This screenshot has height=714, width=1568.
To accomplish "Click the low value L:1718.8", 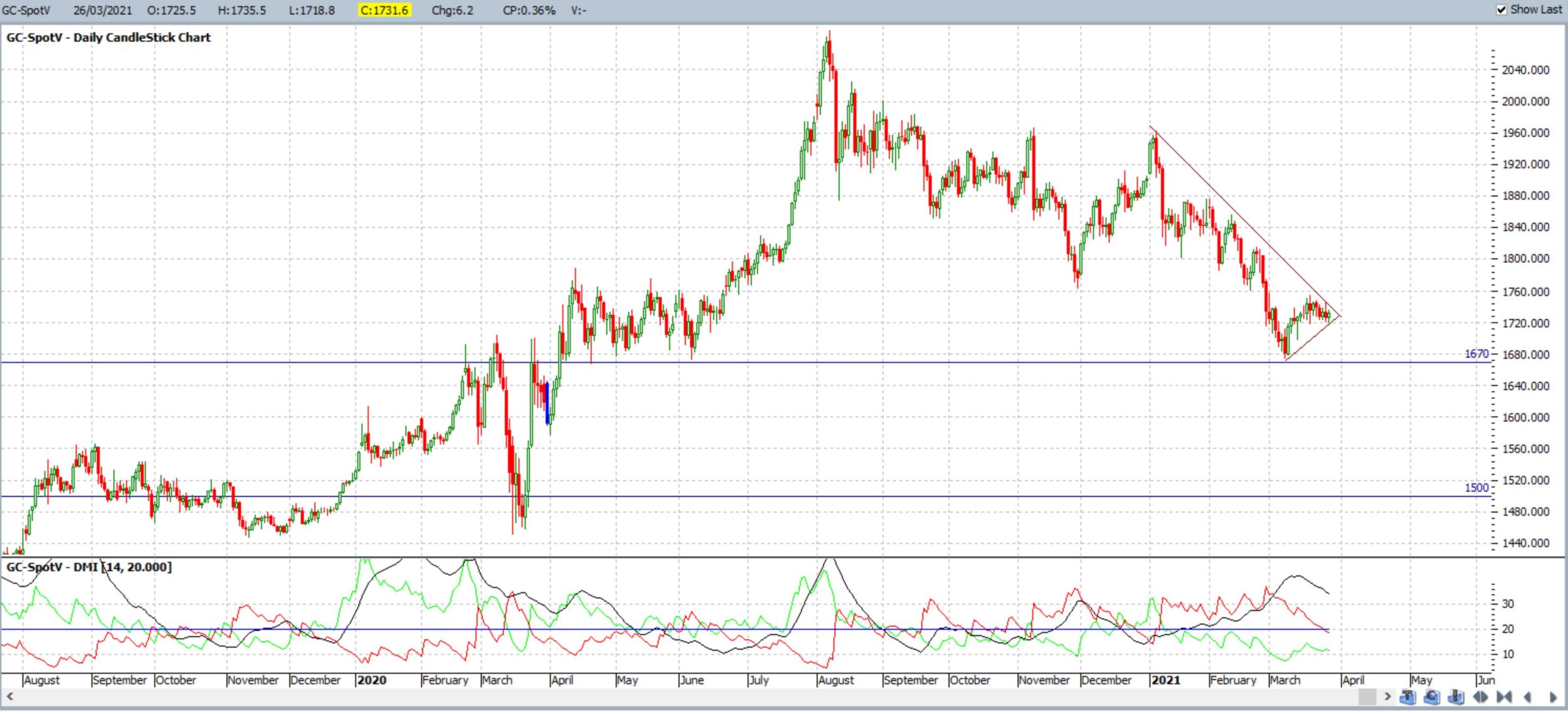I will point(312,10).
